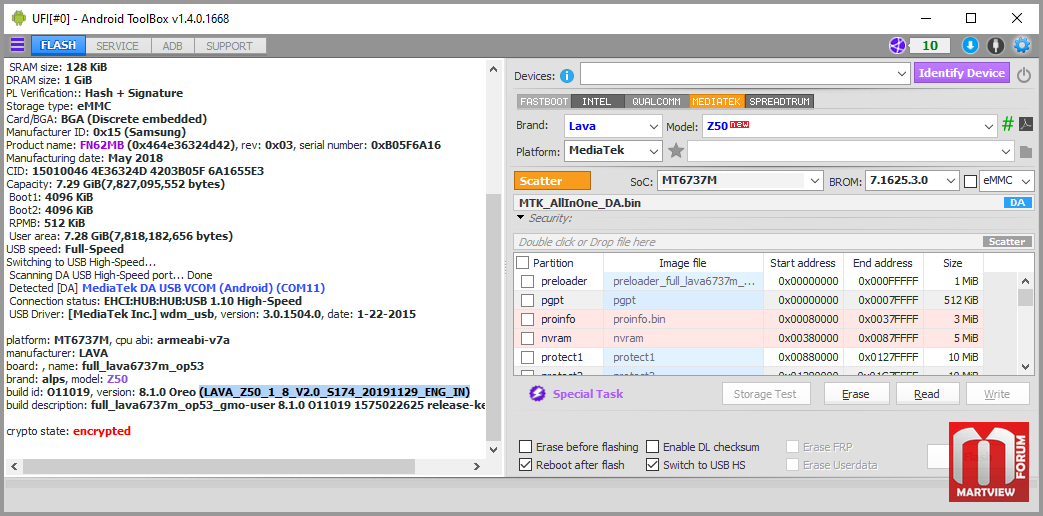
Task: Switch to the FLASH tab
Action: (x=59, y=45)
